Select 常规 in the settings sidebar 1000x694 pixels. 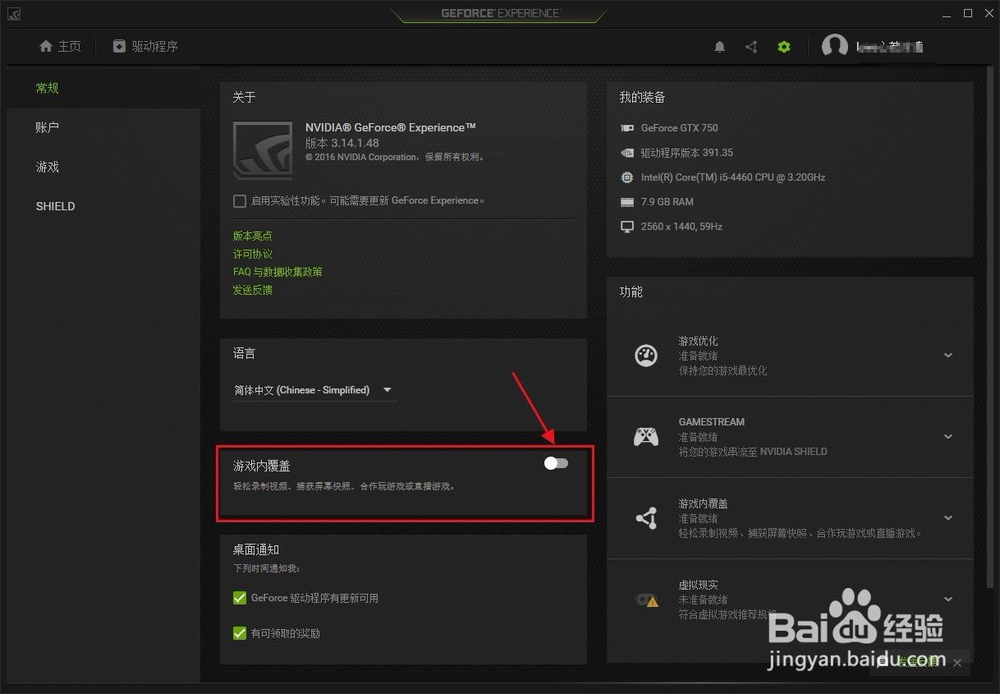[x=47, y=87]
